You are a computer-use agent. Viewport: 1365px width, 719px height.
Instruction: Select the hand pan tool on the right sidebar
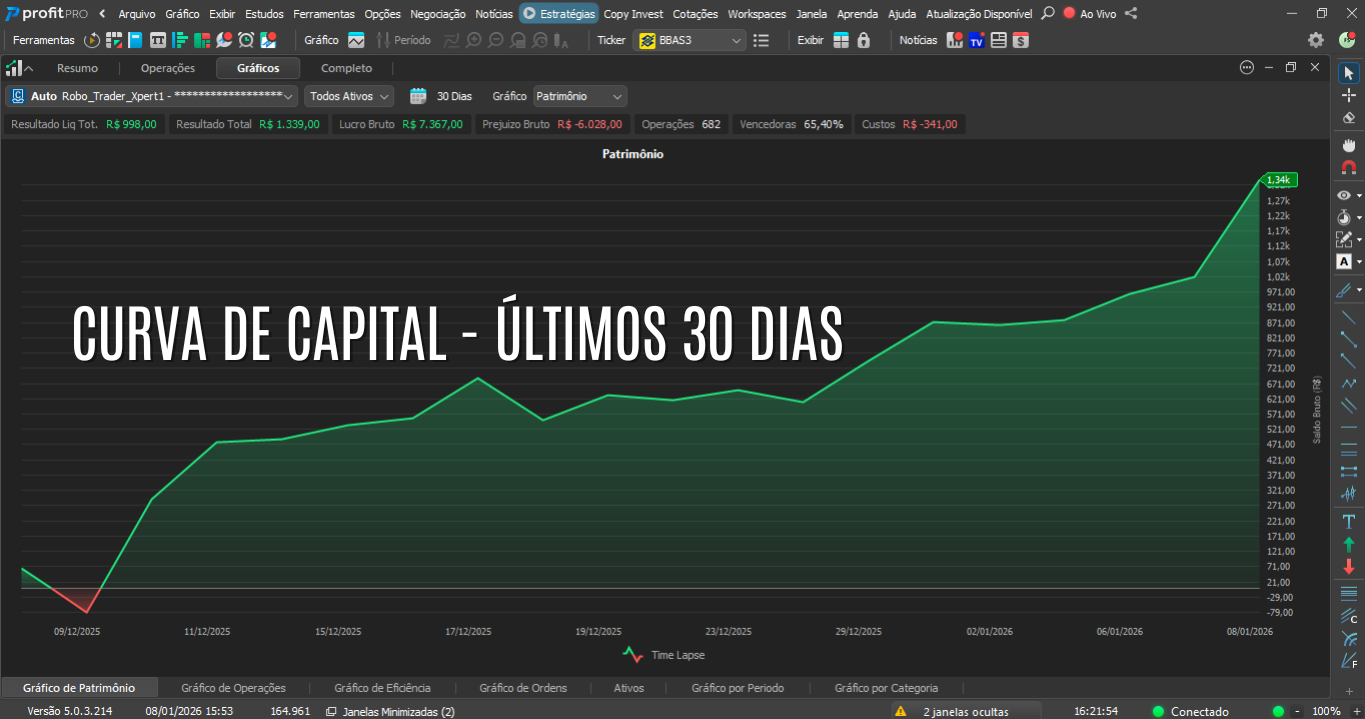[x=1346, y=143]
